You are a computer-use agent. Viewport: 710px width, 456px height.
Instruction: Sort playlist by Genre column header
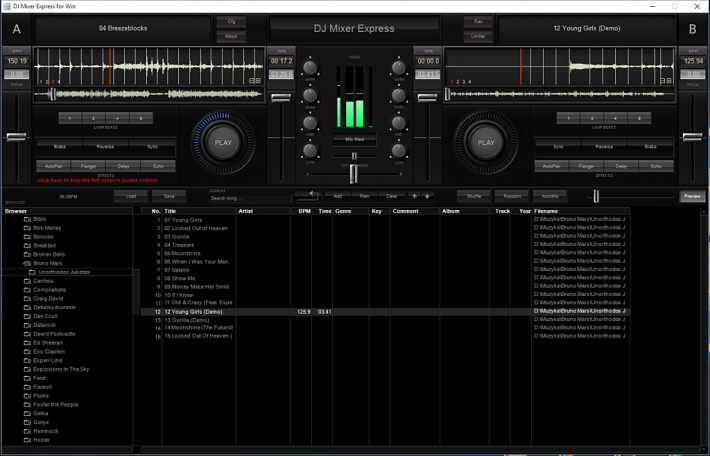click(350, 211)
